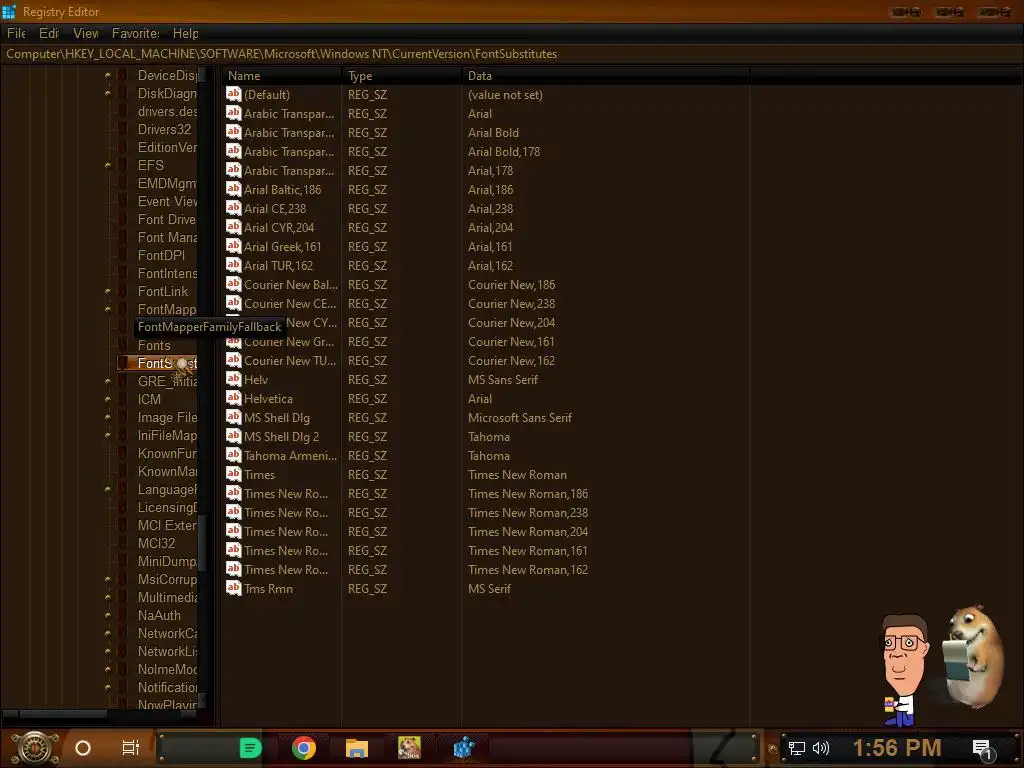Click the ab icon for Arial TUR,162
The width and height of the screenshot is (1024, 768).
point(233,264)
